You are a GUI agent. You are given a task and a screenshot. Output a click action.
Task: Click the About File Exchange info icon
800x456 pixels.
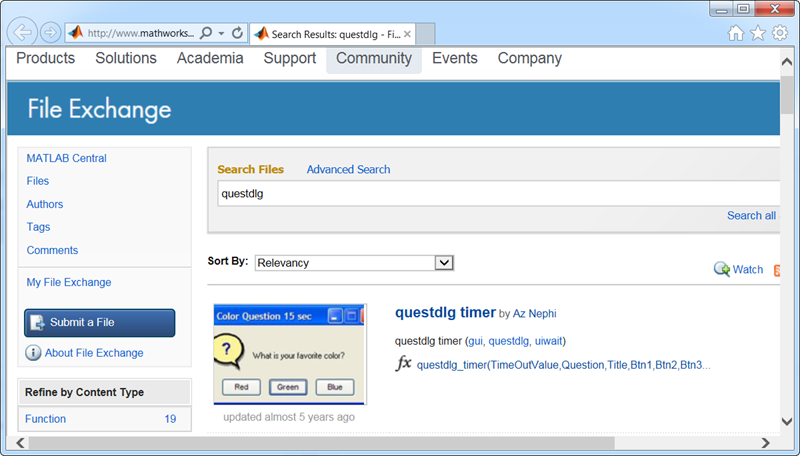33,353
